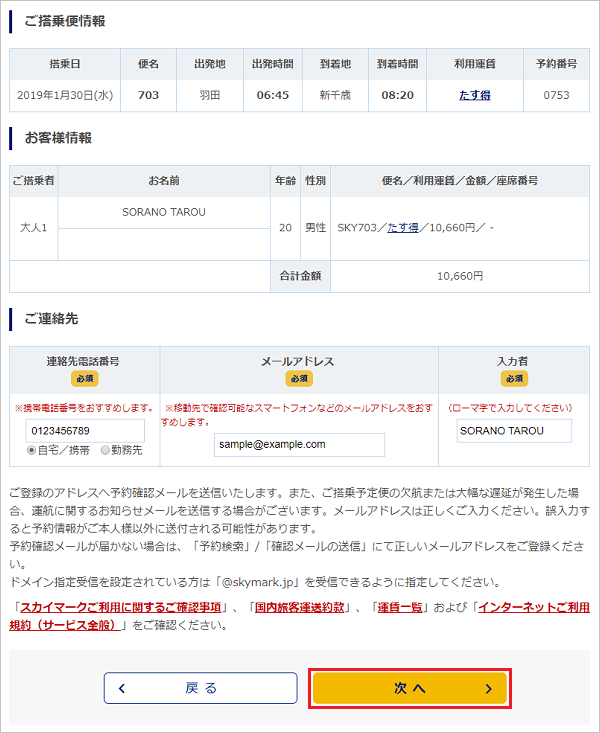Select the 勤務先 radio option

pyautogui.click(x=105, y=451)
